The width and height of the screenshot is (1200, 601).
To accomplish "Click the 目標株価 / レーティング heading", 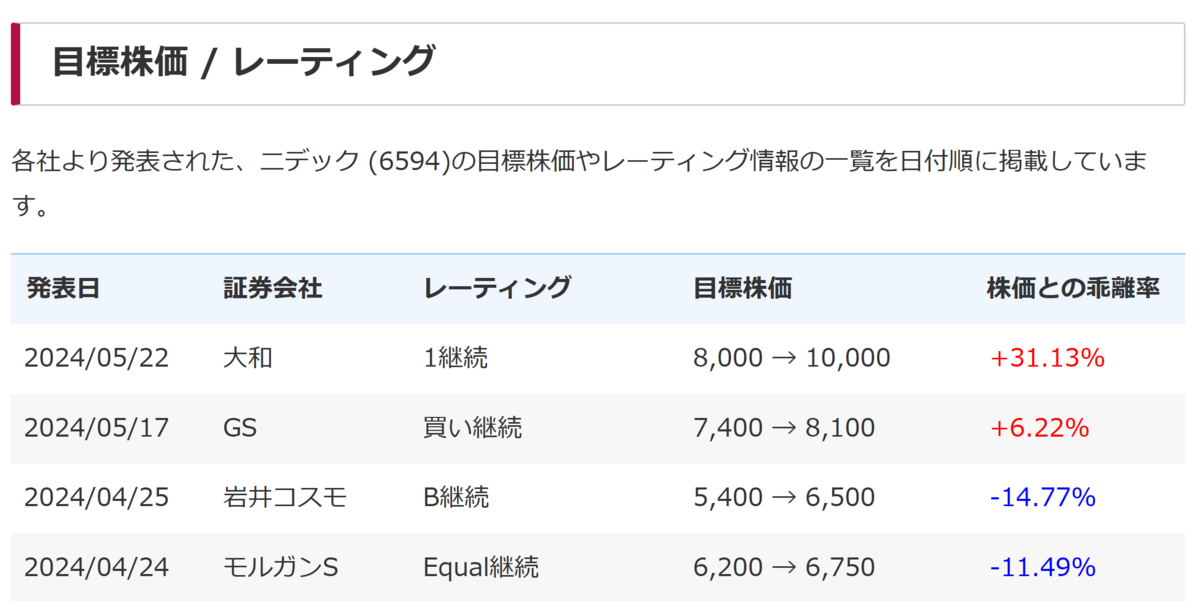I will coord(244,62).
